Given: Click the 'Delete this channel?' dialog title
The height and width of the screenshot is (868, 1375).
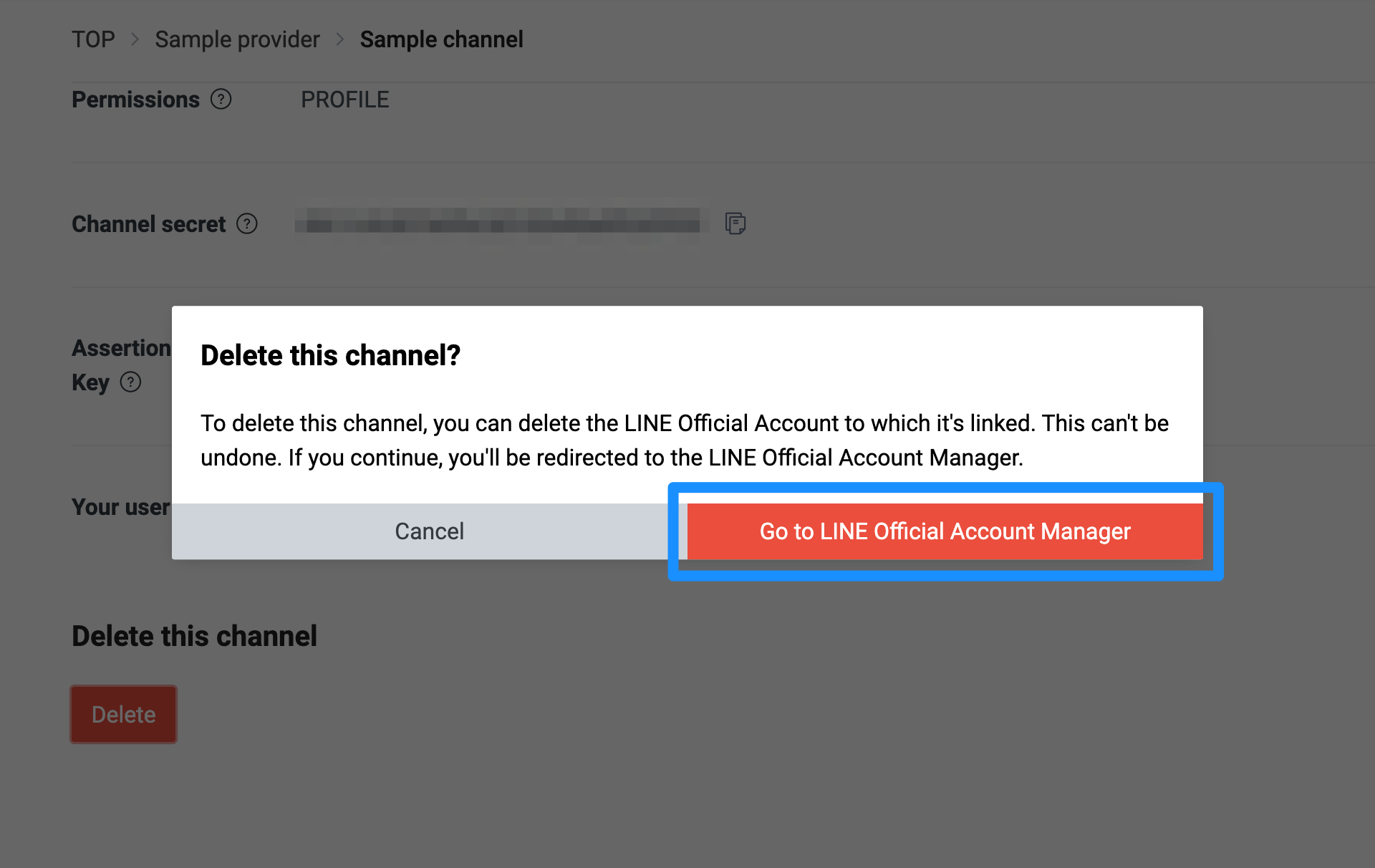Looking at the screenshot, I should pos(330,355).
